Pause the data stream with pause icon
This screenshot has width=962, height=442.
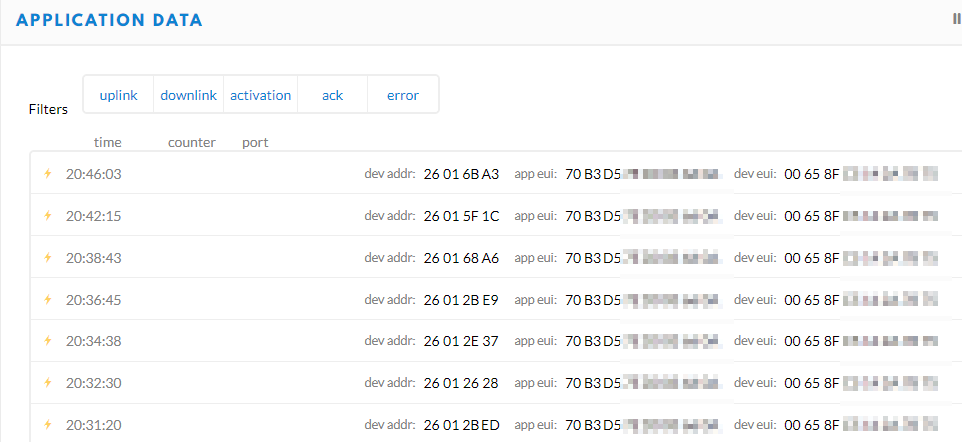coord(958,20)
